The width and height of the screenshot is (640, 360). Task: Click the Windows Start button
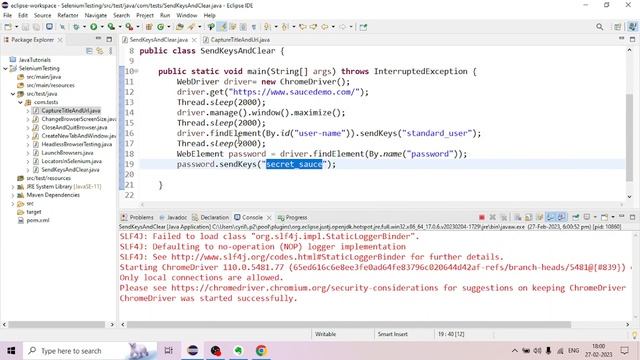(11, 351)
